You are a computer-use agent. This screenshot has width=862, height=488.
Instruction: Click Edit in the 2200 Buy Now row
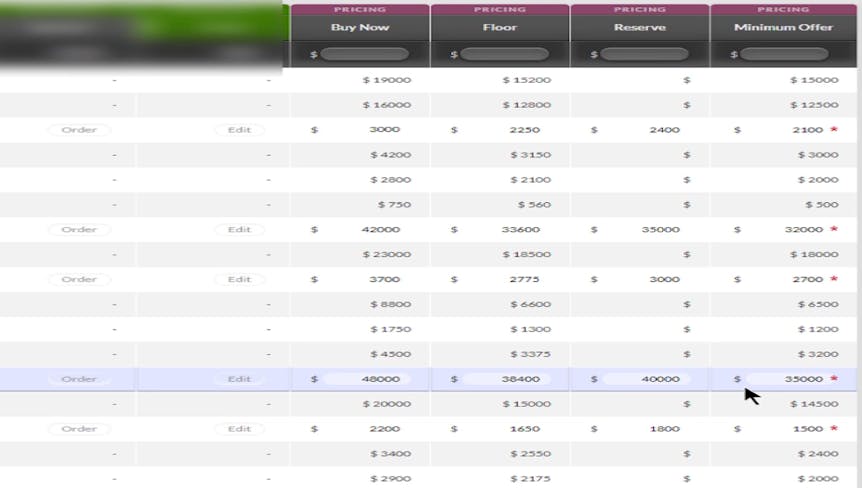tap(239, 429)
